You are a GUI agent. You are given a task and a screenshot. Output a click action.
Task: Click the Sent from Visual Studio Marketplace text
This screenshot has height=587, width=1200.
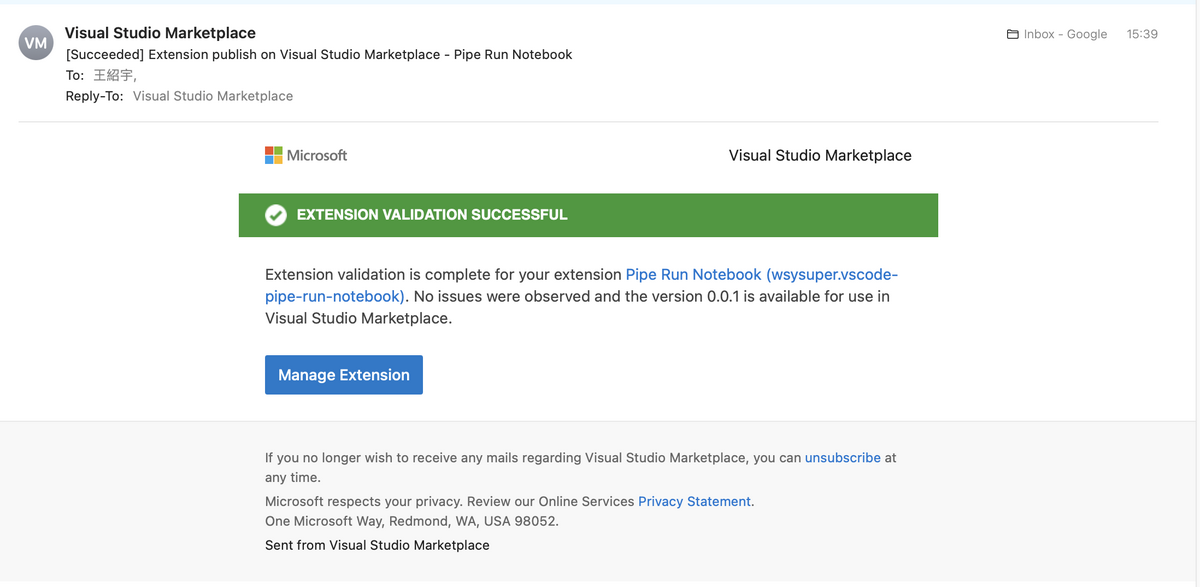pyautogui.click(x=377, y=545)
